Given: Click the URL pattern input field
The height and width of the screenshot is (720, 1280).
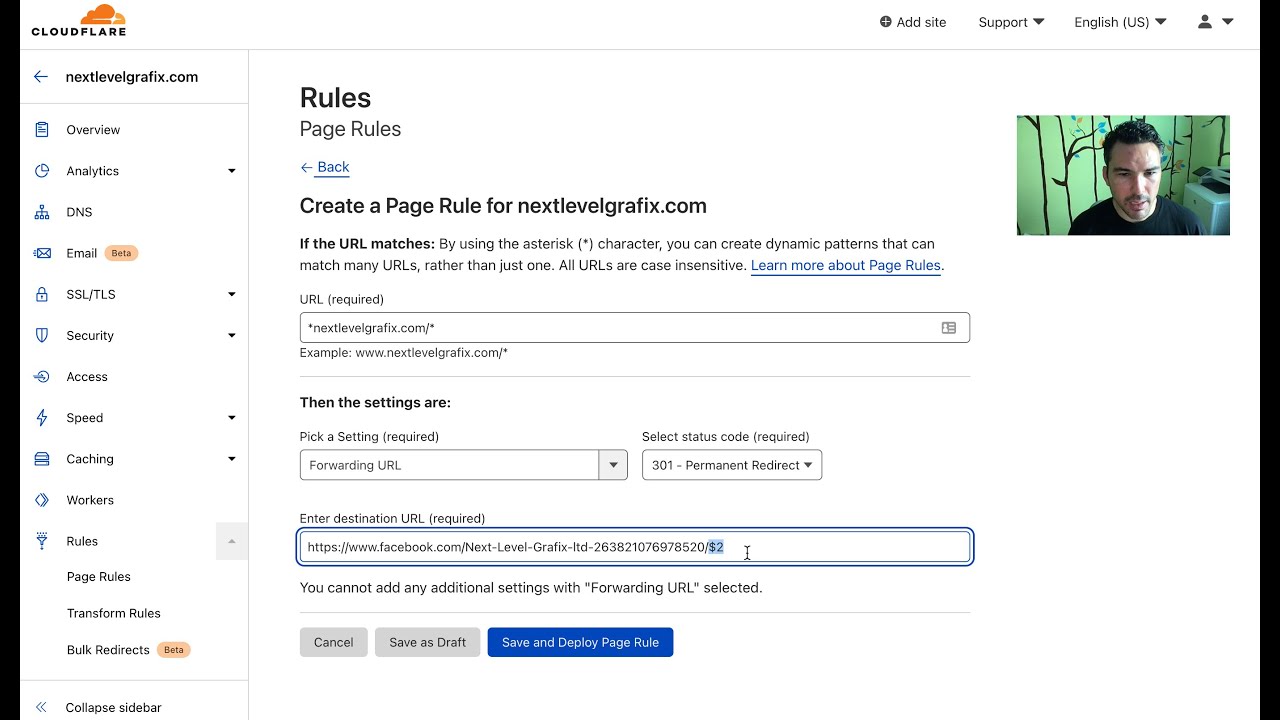Looking at the screenshot, I should pyautogui.click(x=635, y=328).
